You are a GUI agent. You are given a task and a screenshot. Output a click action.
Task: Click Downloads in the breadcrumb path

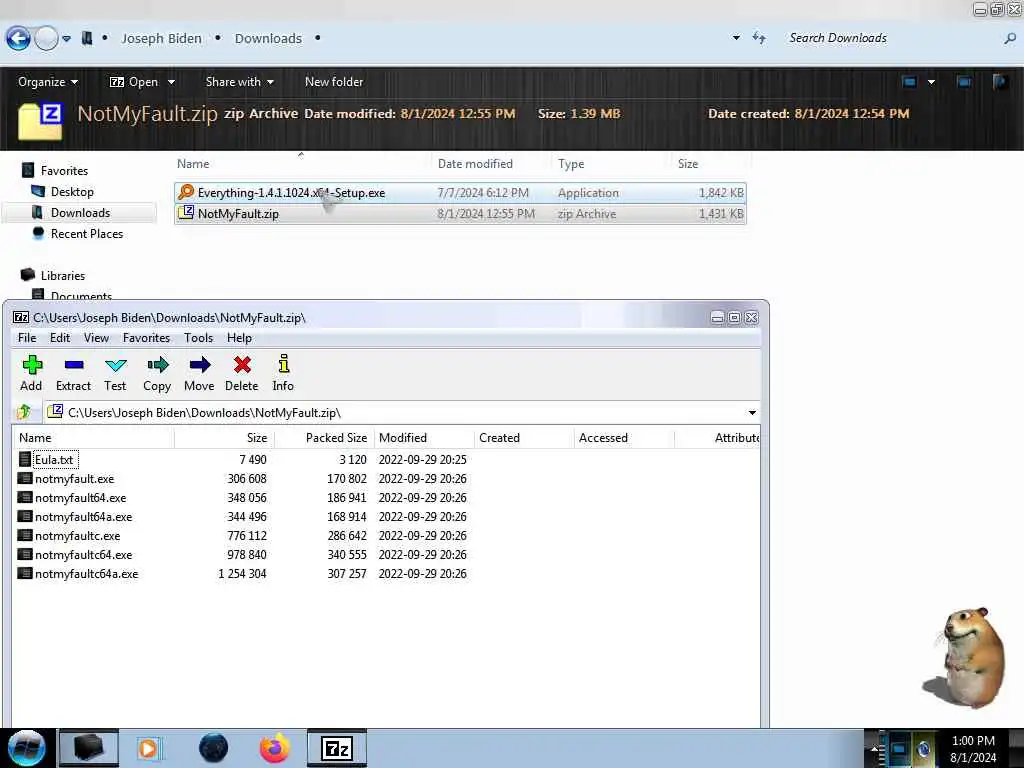pos(268,39)
